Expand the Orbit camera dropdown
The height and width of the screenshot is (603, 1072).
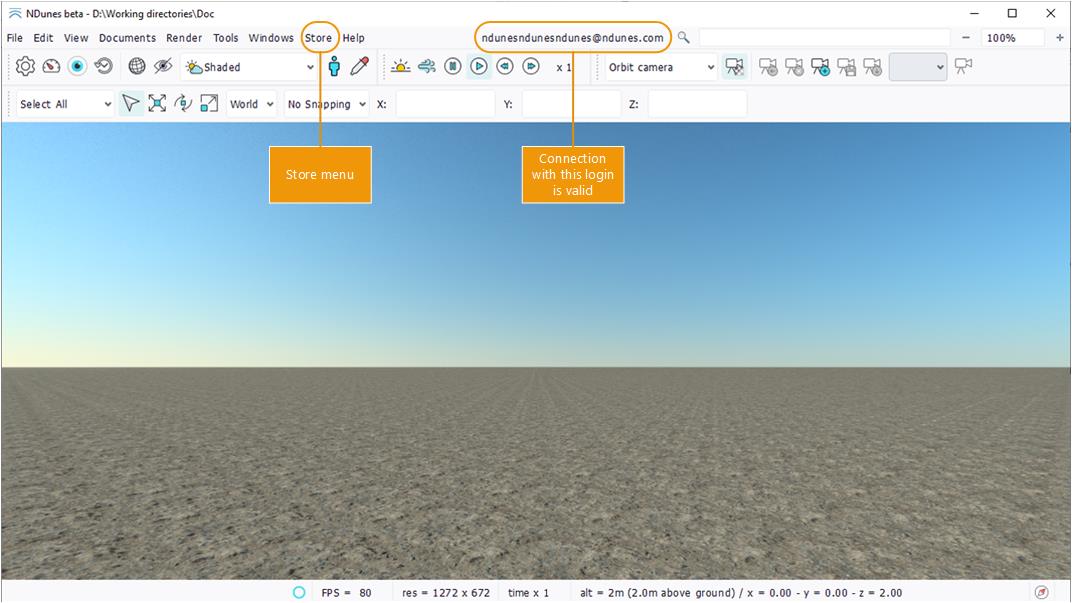click(x=661, y=67)
